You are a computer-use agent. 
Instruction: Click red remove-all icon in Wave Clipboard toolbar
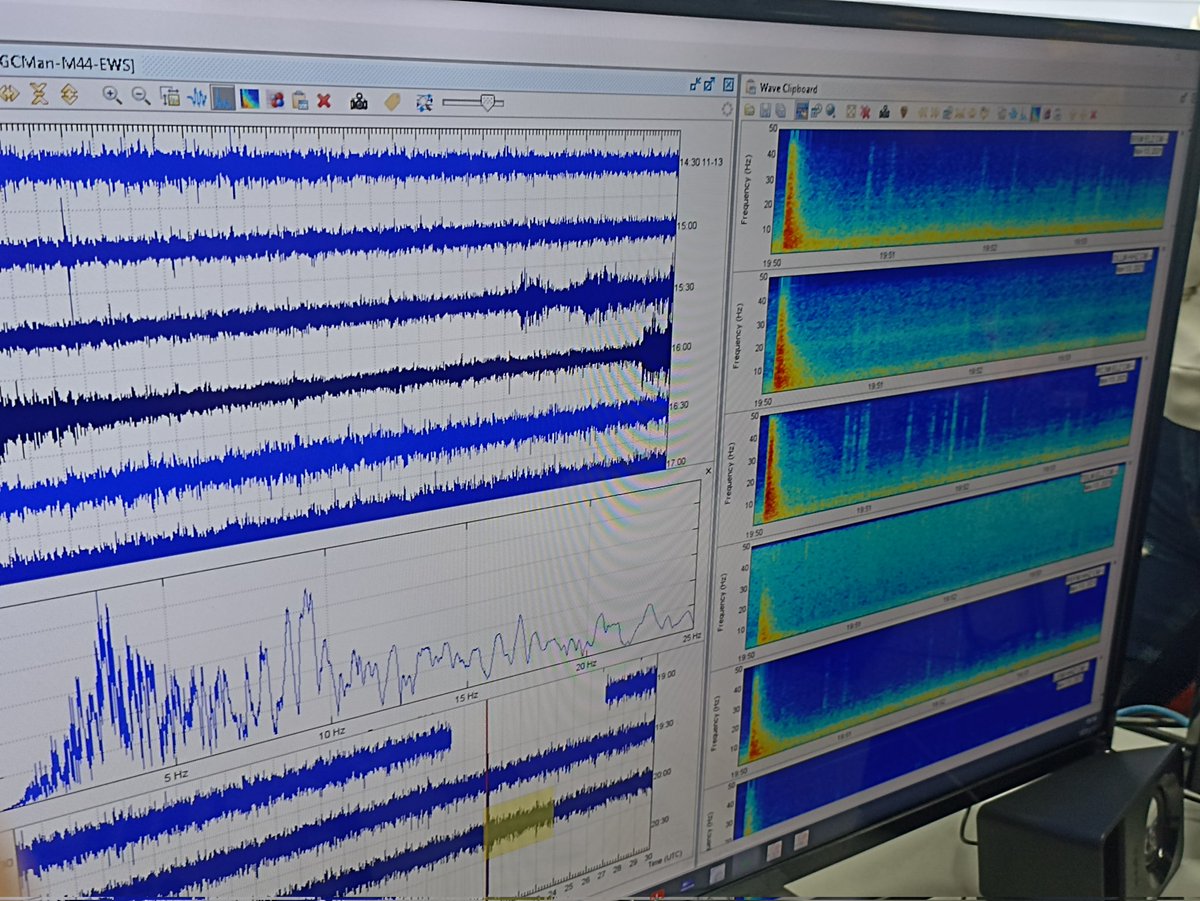pyautogui.click(x=865, y=112)
